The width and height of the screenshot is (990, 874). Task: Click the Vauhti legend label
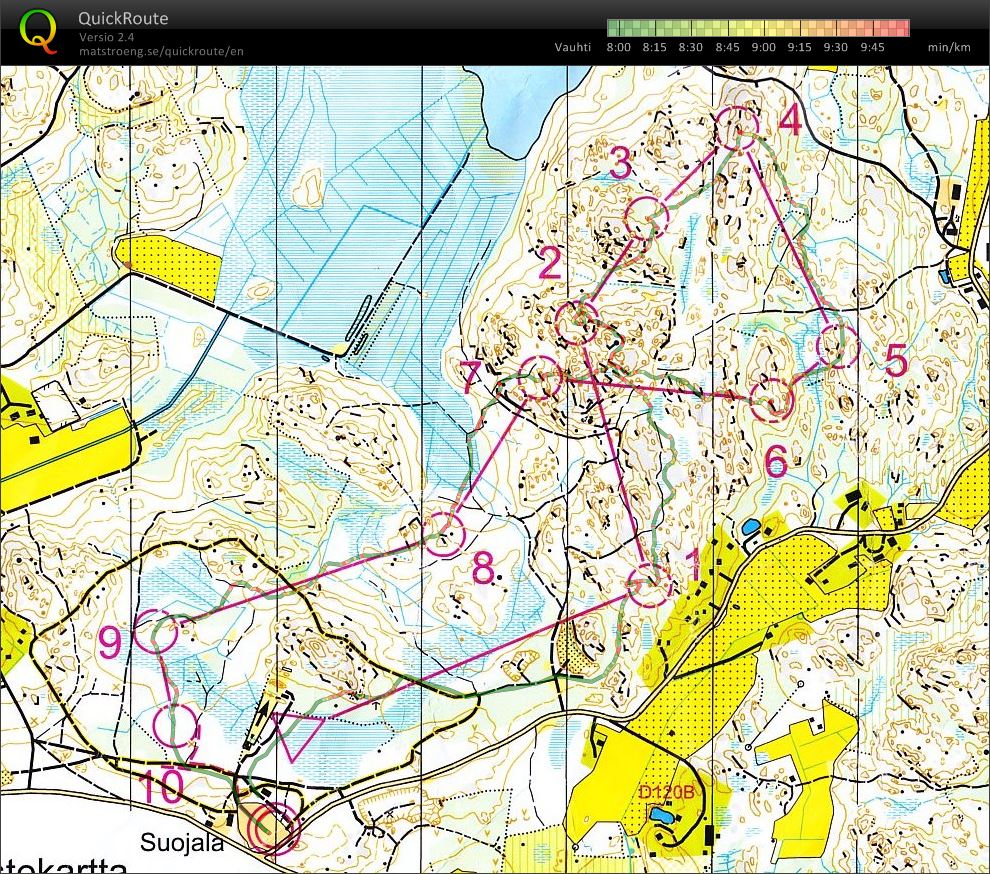coord(572,46)
